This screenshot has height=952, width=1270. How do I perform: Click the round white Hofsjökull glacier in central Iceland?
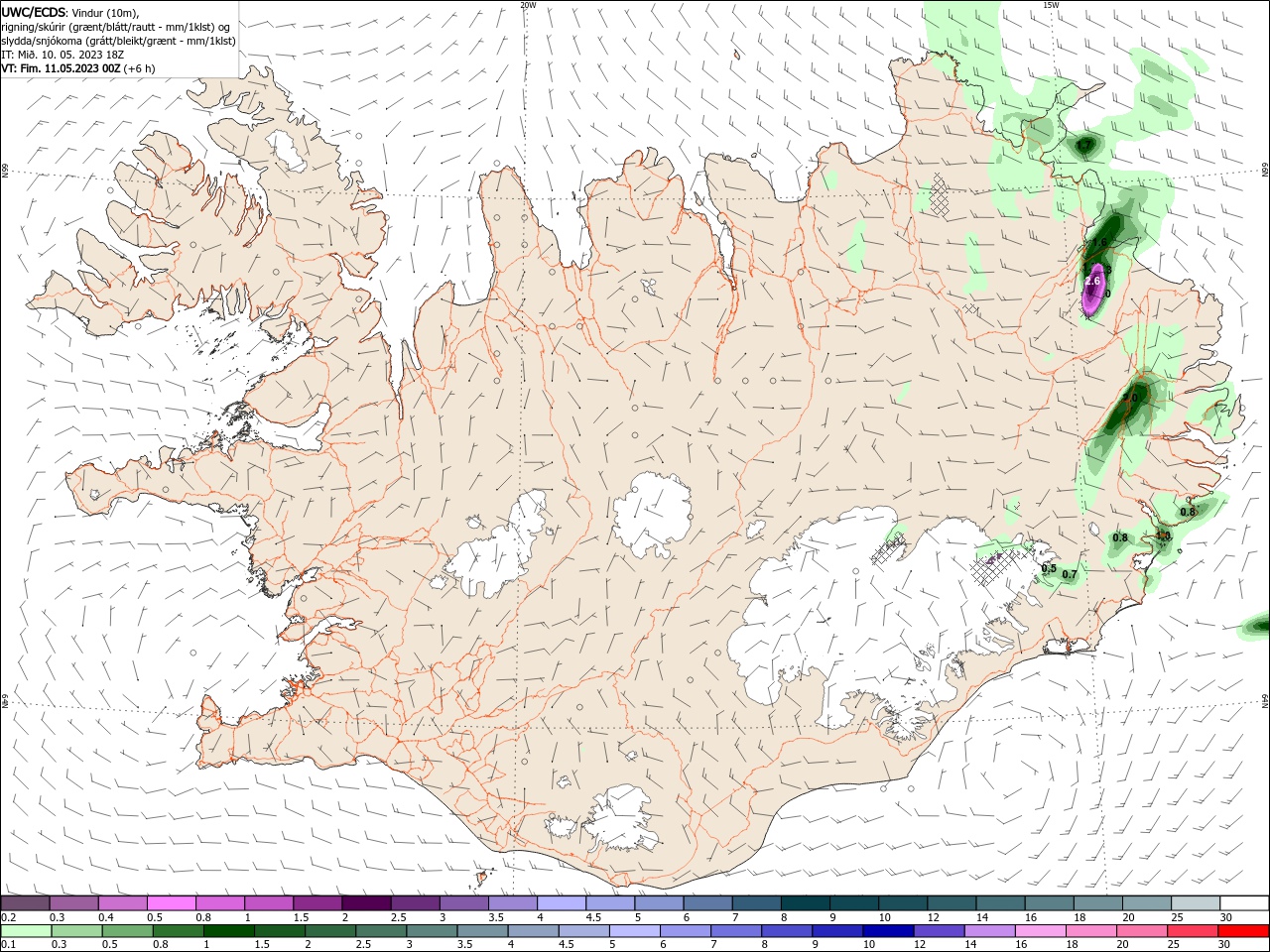(652, 516)
